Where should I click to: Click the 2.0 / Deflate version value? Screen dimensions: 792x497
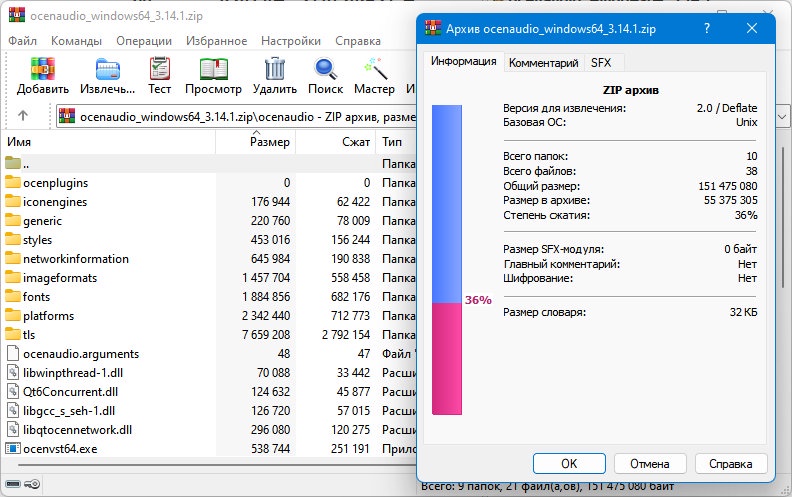pyautogui.click(x=727, y=108)
